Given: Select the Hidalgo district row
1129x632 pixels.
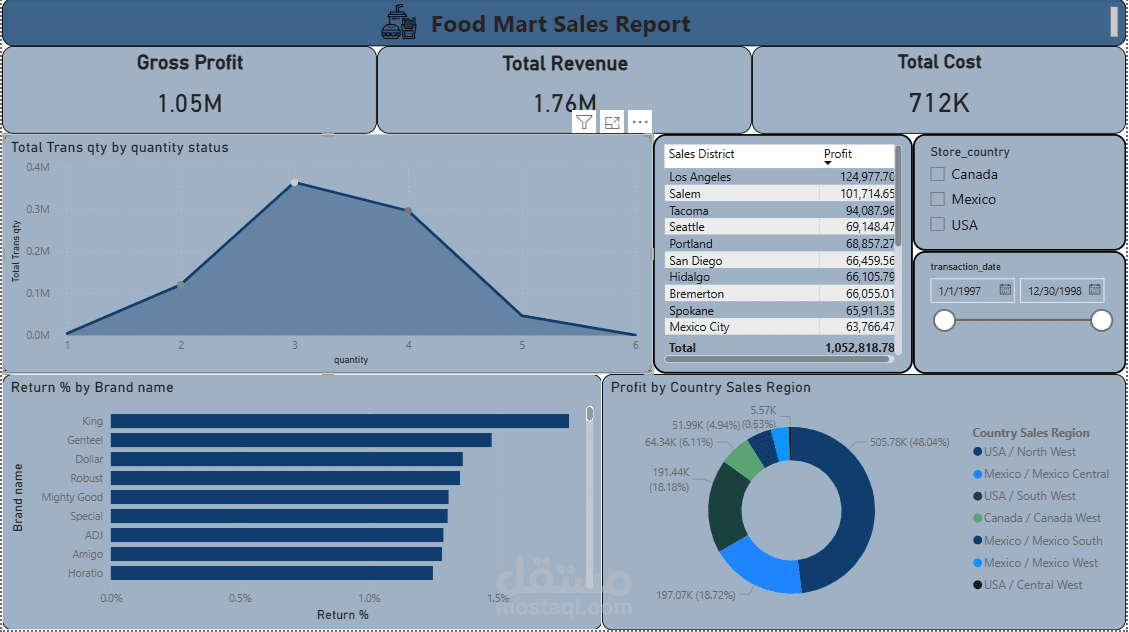Looking at the screenshot, I should [780, 277].
